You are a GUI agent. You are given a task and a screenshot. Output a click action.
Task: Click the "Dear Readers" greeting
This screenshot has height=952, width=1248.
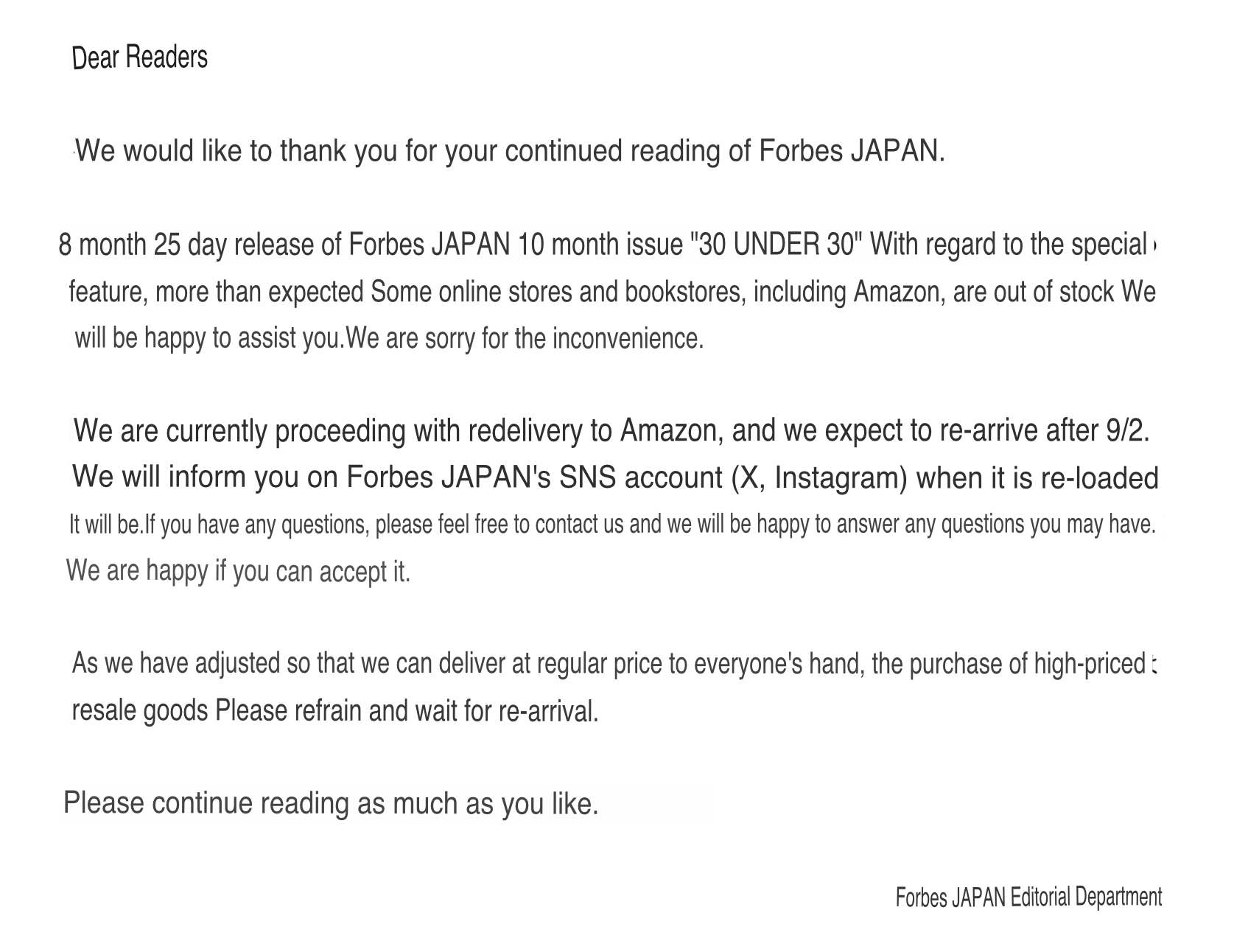click(x=140, y=57)
